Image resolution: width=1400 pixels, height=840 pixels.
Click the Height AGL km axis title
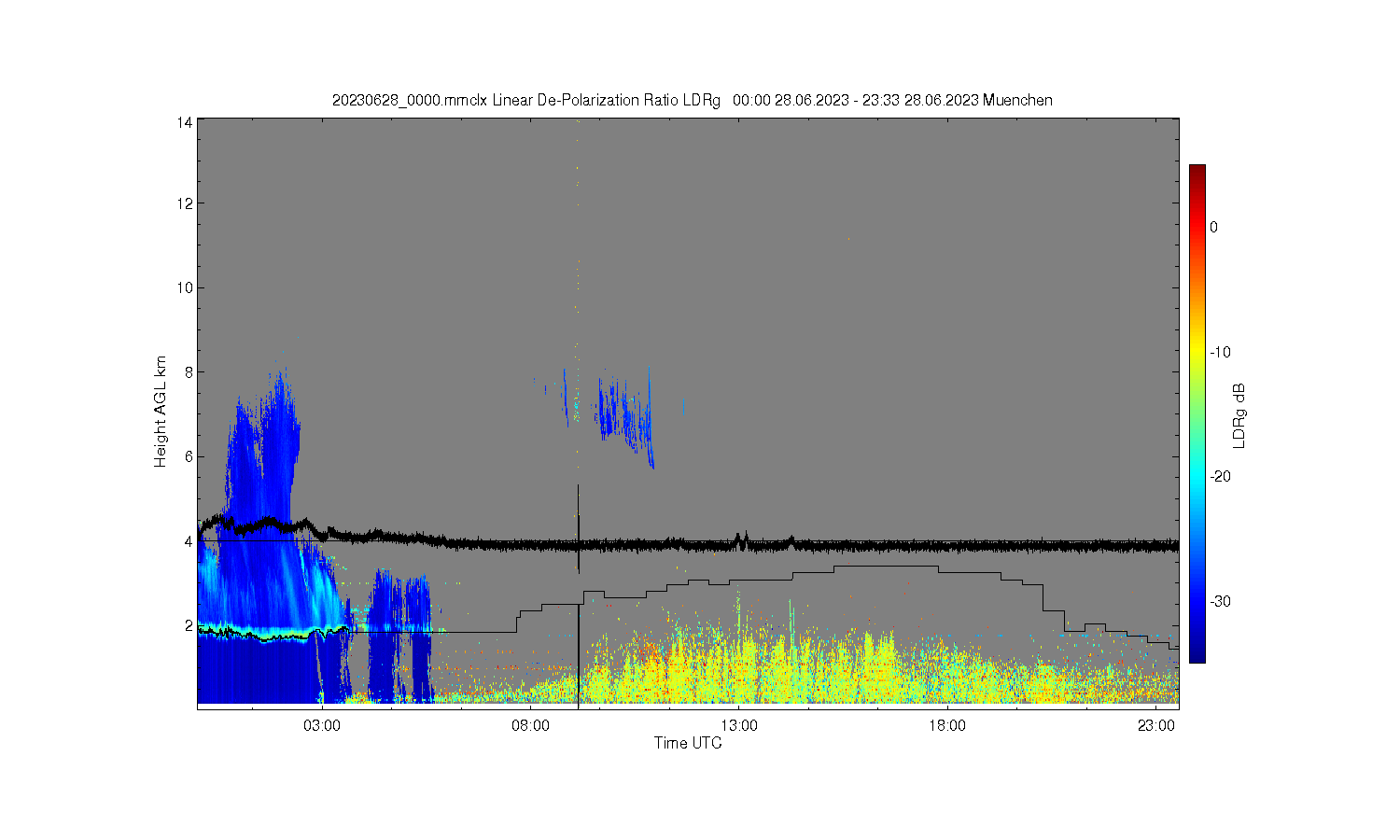click(x=161, y=412)
